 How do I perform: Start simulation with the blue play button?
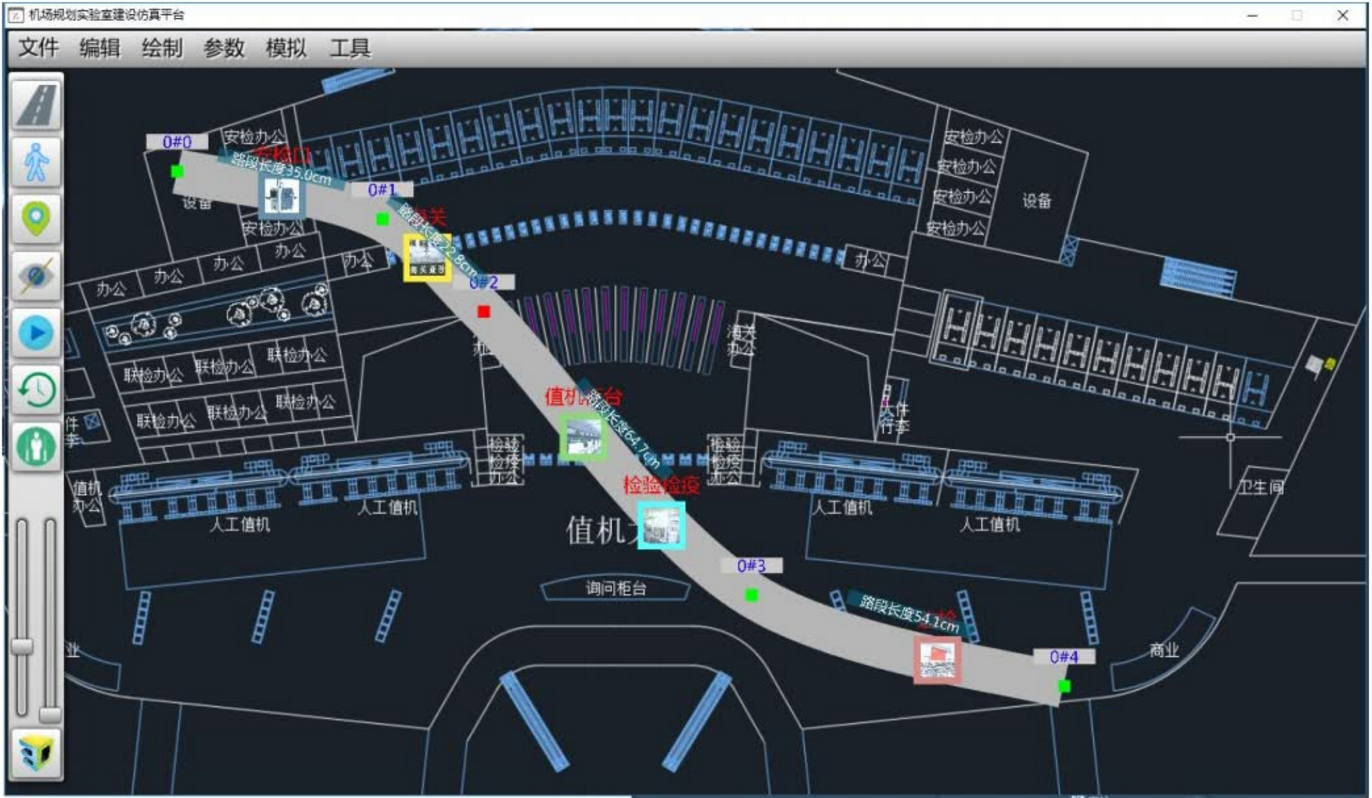click(37, 333)
